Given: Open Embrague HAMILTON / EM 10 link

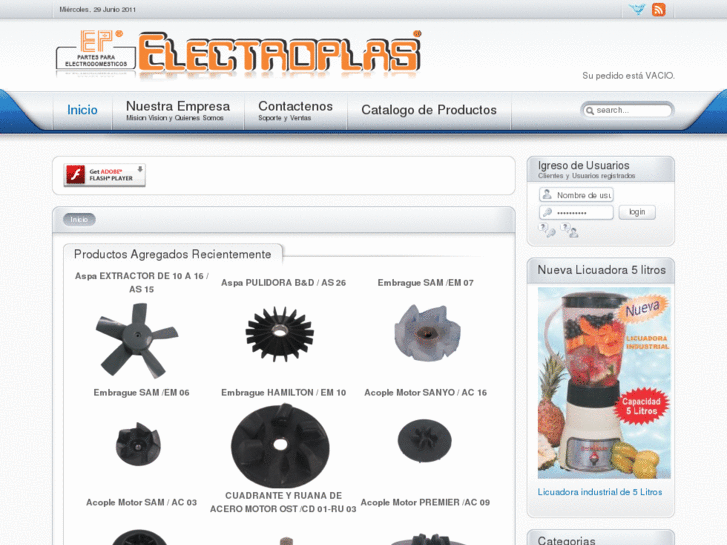Looking at the screenshot, I should click(283, 392).
